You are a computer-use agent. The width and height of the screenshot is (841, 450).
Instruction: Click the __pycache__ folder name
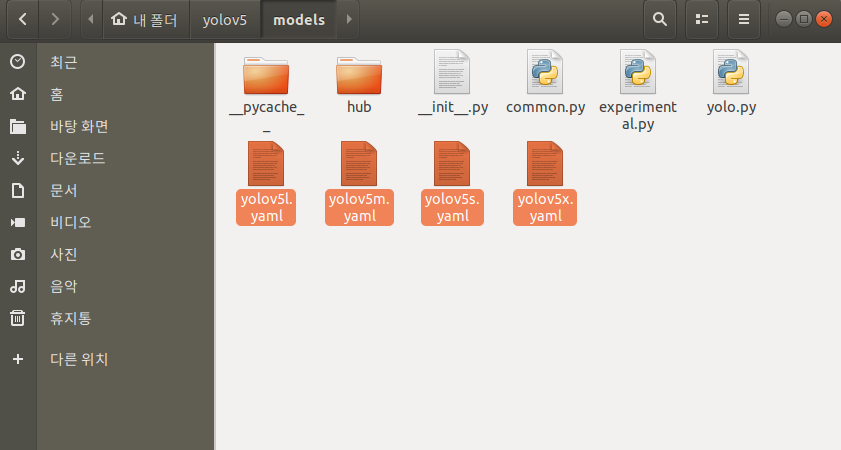267,115
